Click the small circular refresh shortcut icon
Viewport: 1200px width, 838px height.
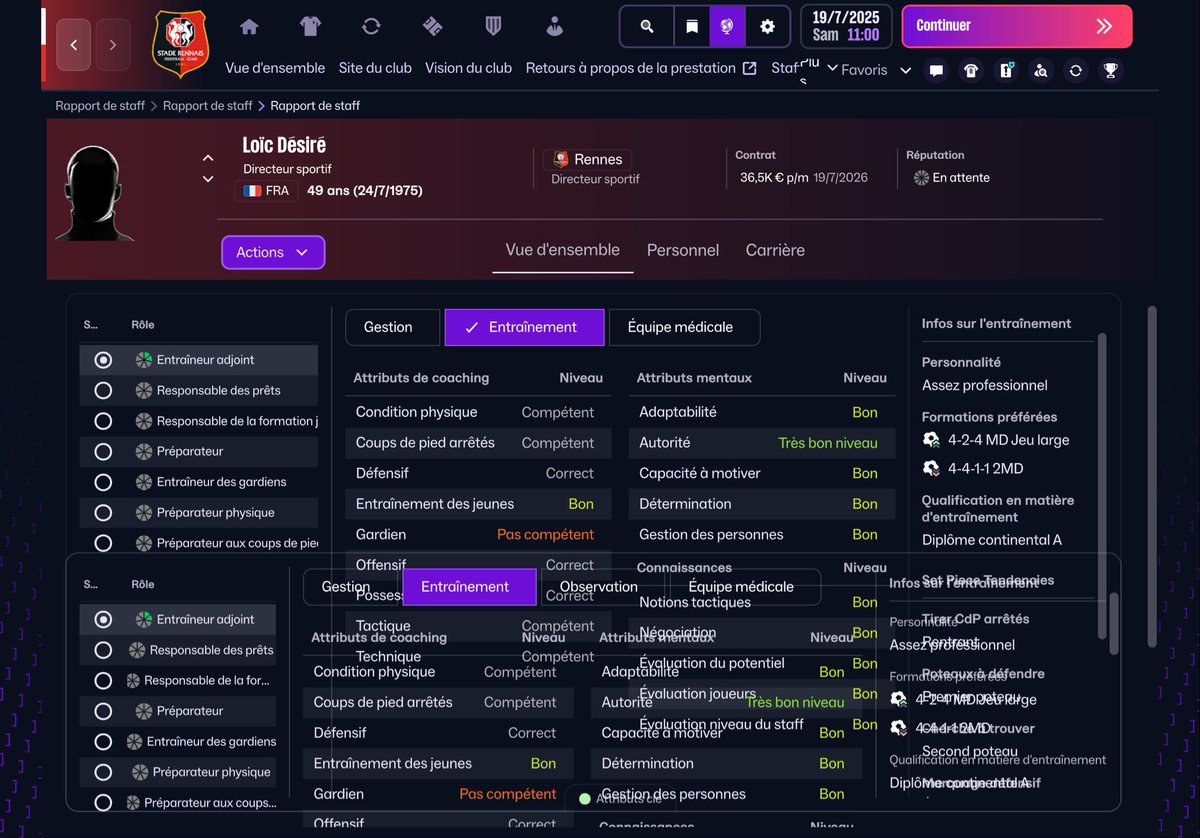[1076, 71]
